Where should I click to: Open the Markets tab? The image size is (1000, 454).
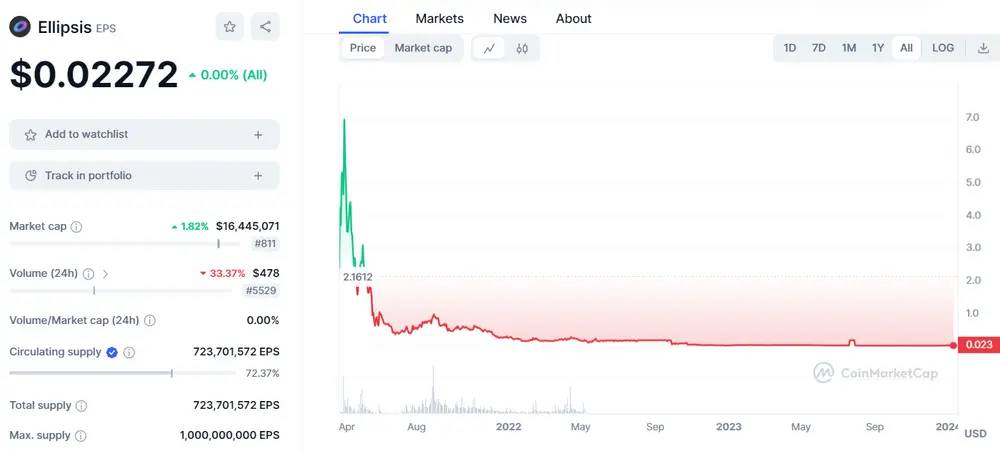439,18
